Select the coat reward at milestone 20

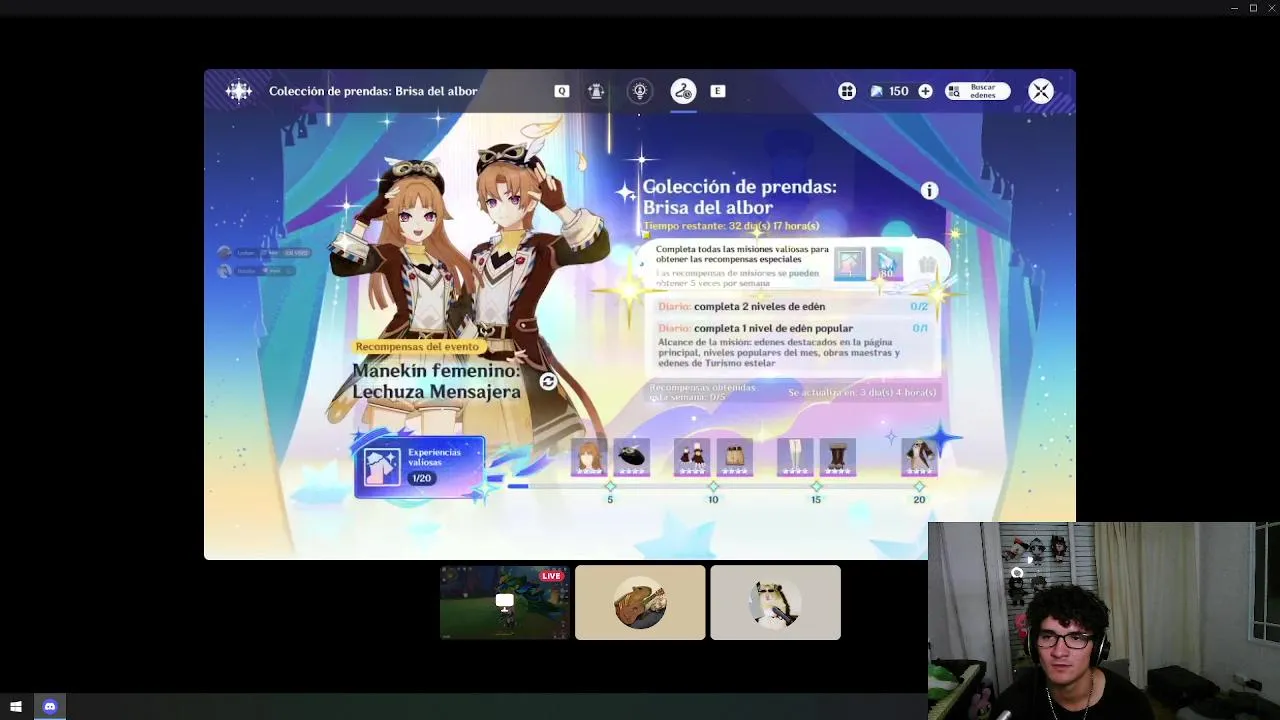[919, 457]
